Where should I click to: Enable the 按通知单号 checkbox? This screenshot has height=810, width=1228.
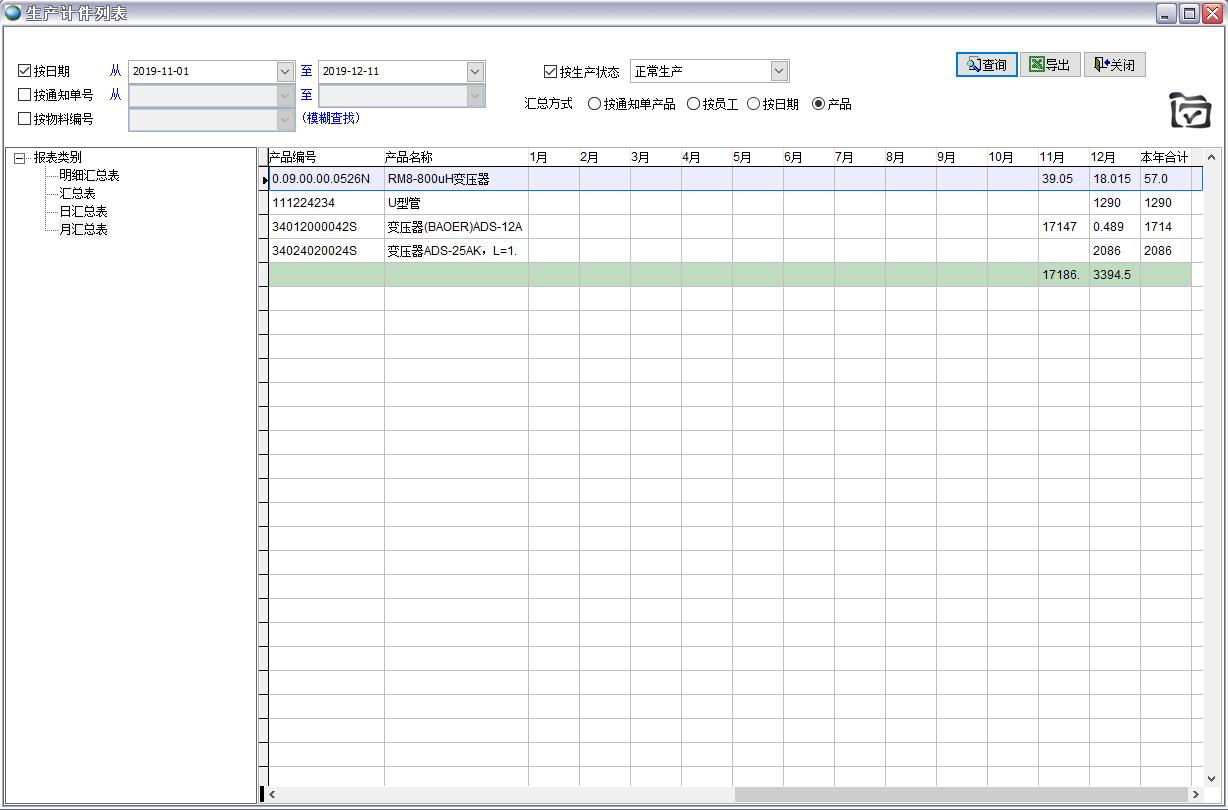(x=25, y=95)
